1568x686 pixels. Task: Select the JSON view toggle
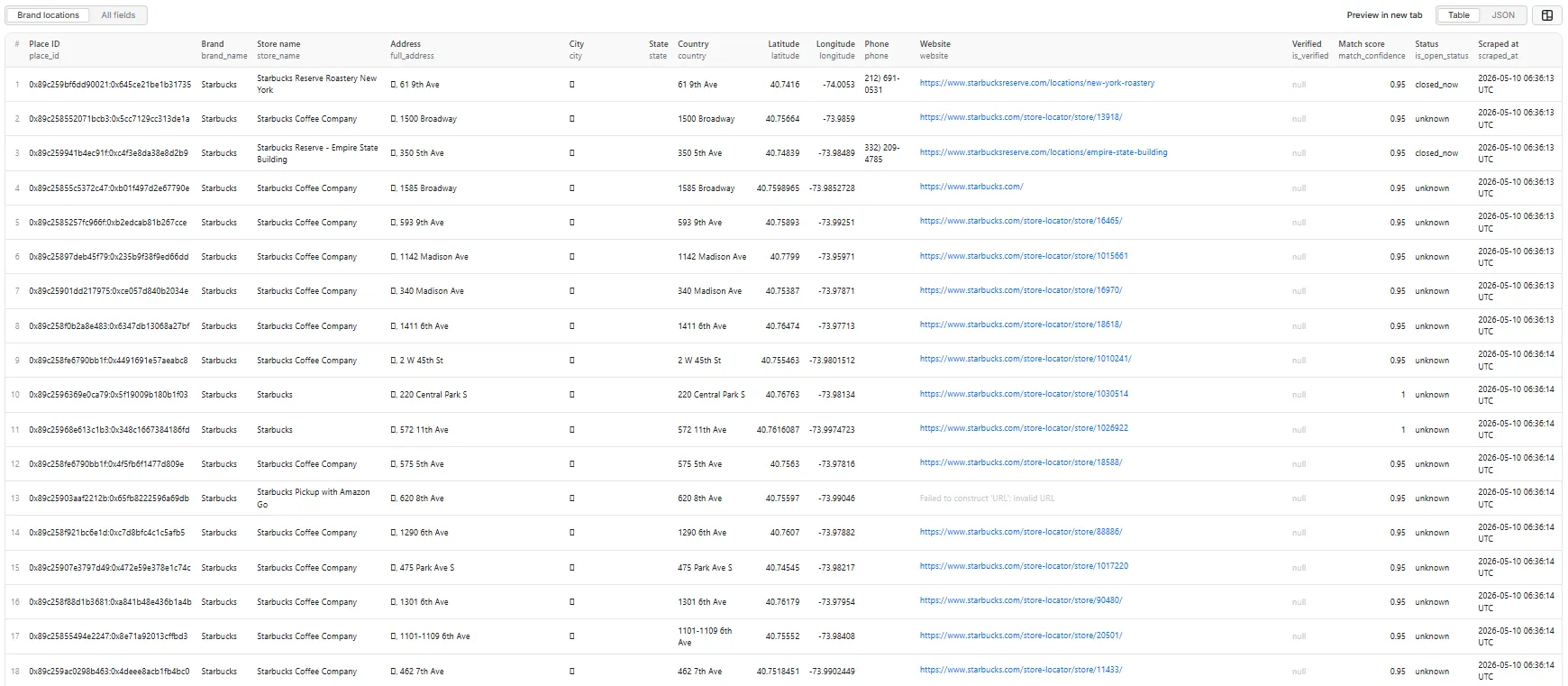pyautogui.click(x=1503, y=15)
